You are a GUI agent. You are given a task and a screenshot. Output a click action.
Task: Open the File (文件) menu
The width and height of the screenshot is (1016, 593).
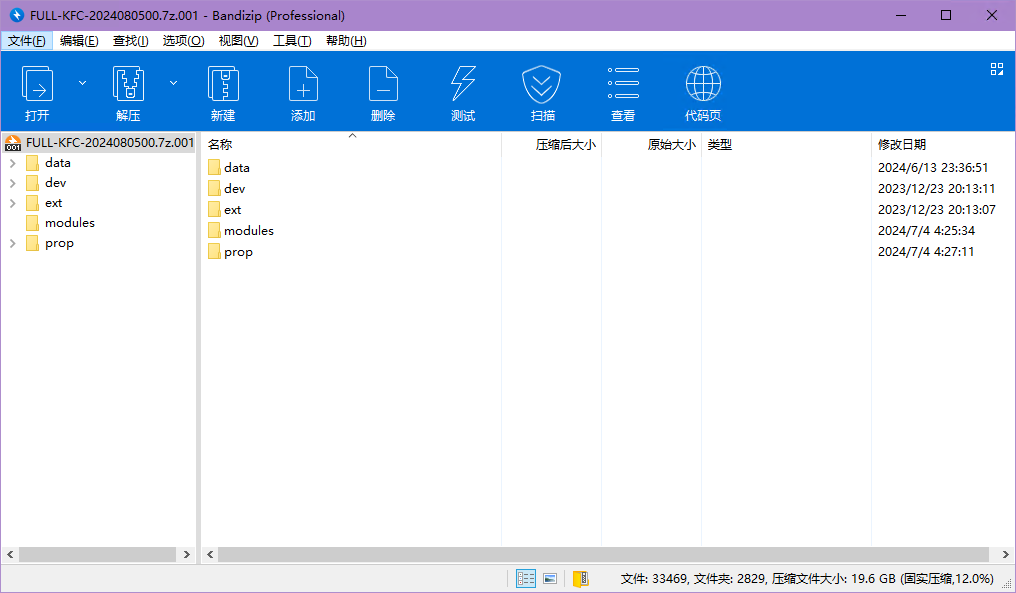(27, 41)
